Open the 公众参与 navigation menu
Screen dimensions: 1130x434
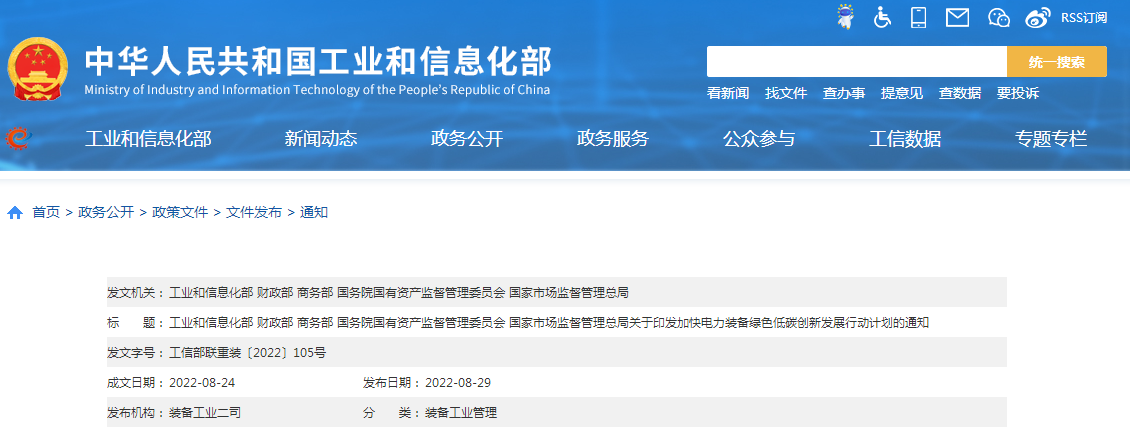pos(759,138)
